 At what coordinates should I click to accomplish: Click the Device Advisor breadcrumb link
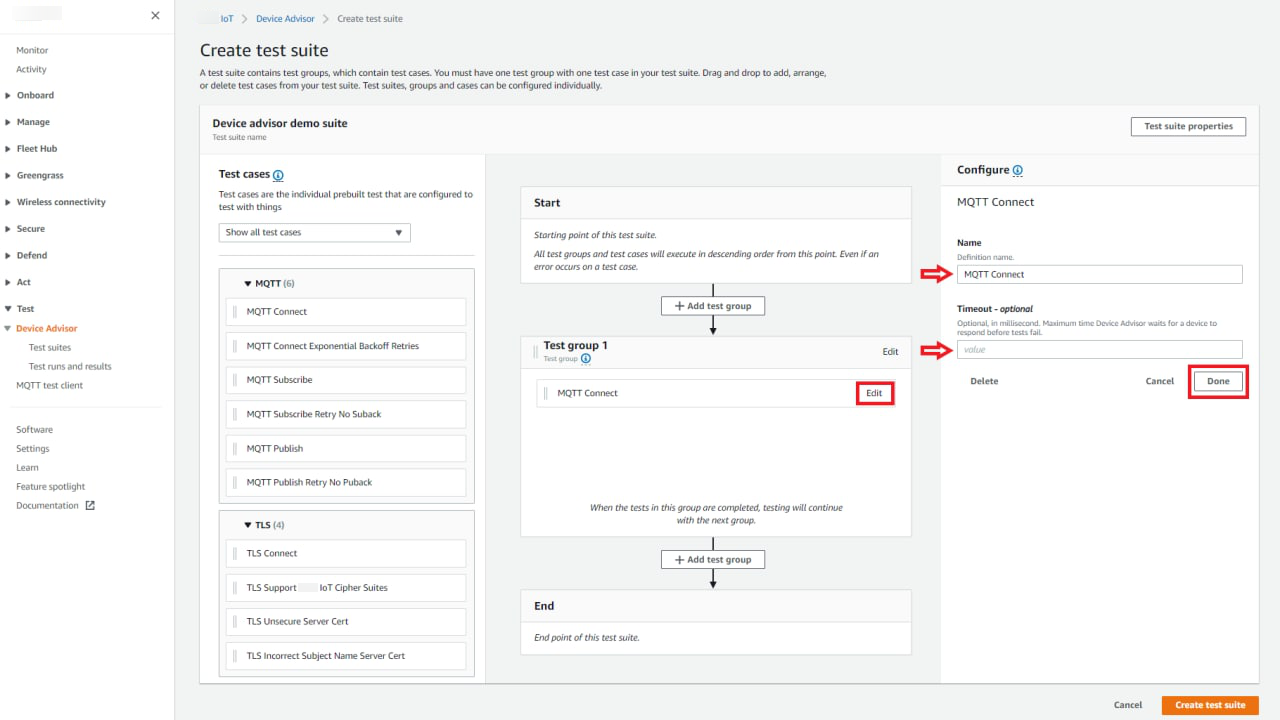tap(284, 19)
